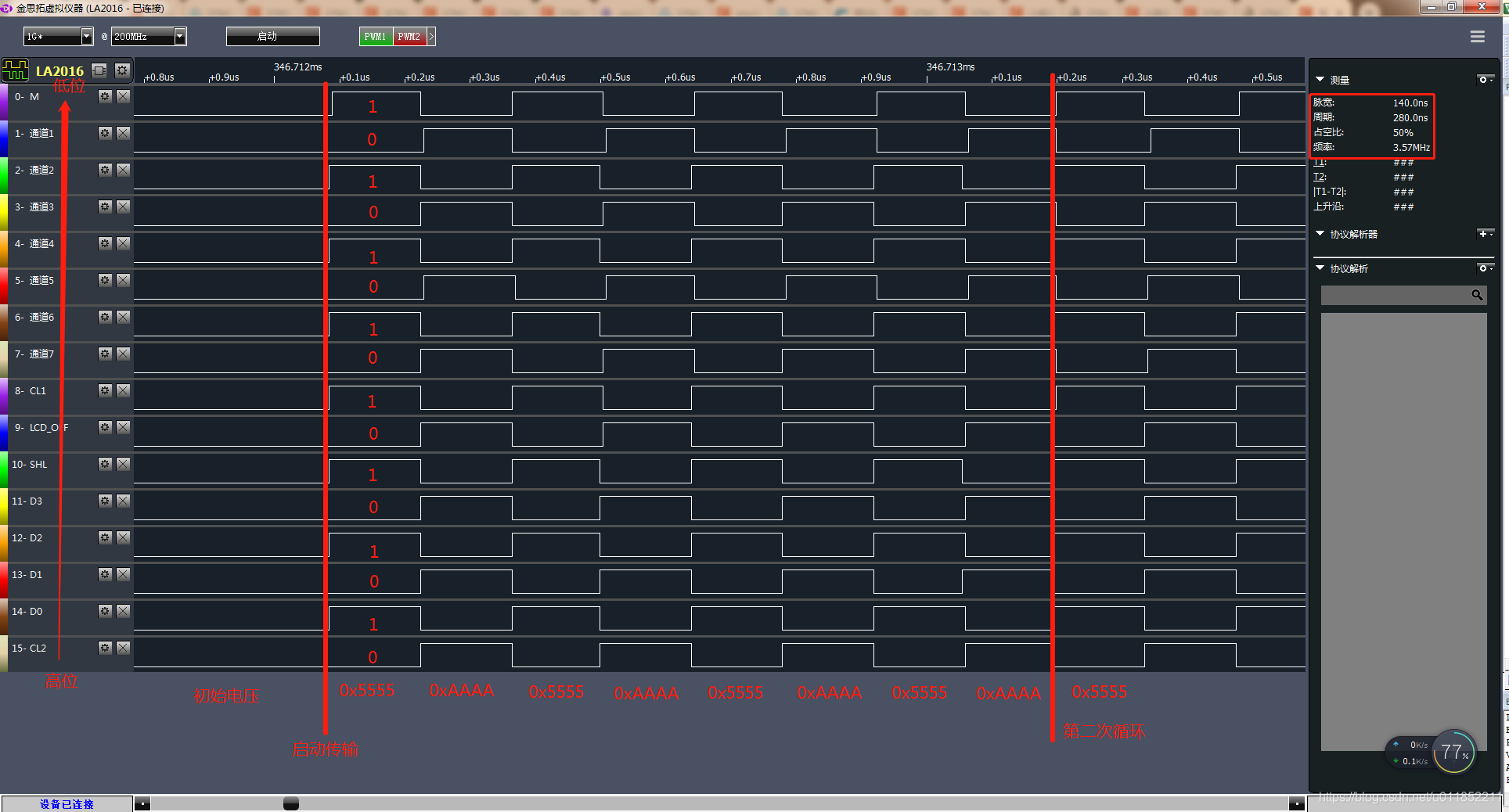Hide channel 1-通道1 using its X icon
Screen dimensions: 1509x812
123,133
